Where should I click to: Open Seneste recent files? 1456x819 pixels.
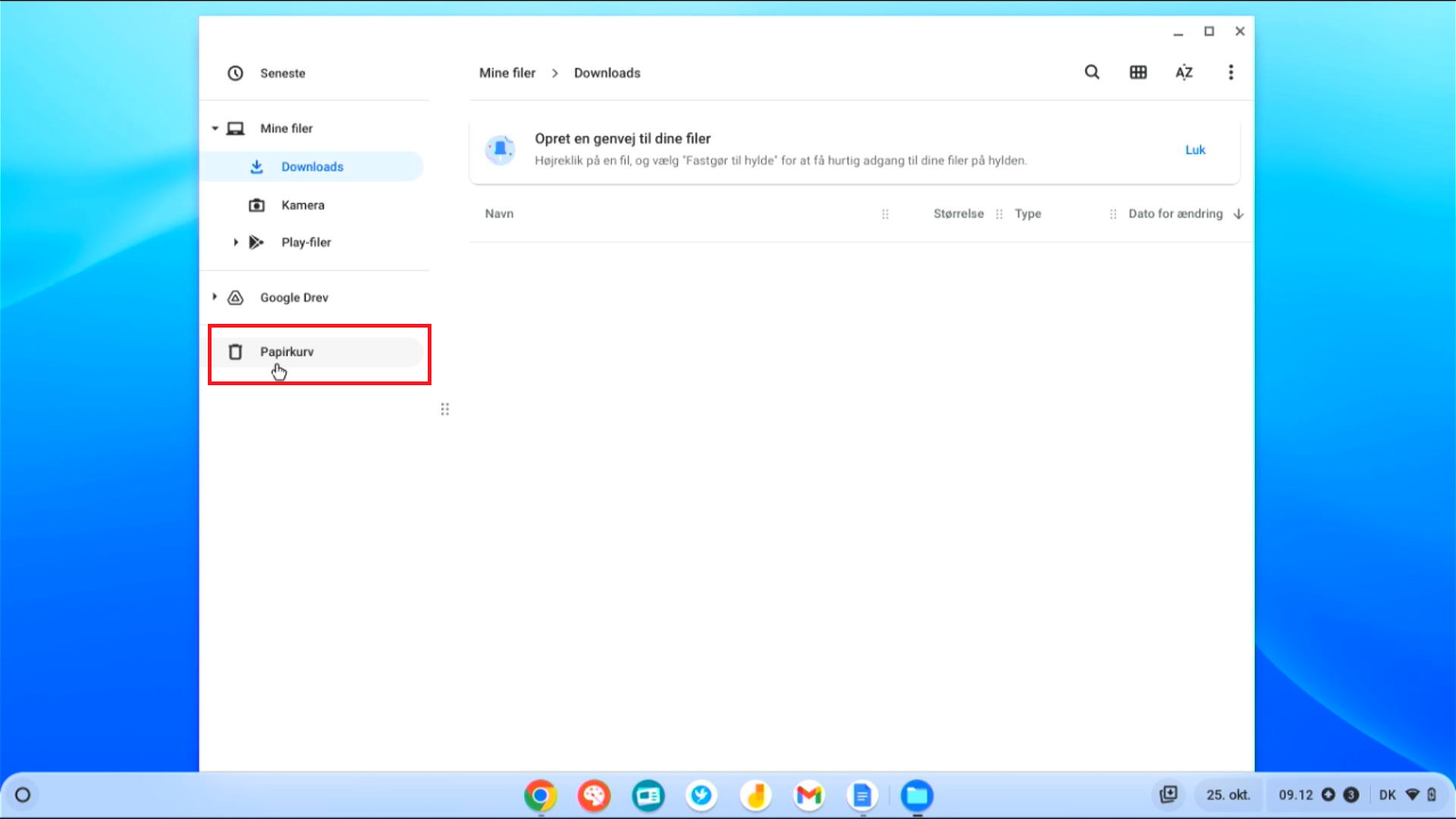(282, 73)
